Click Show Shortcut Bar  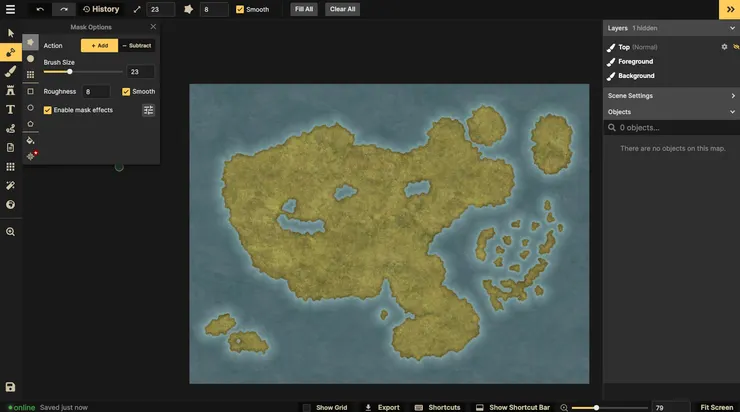pos(513,407)
